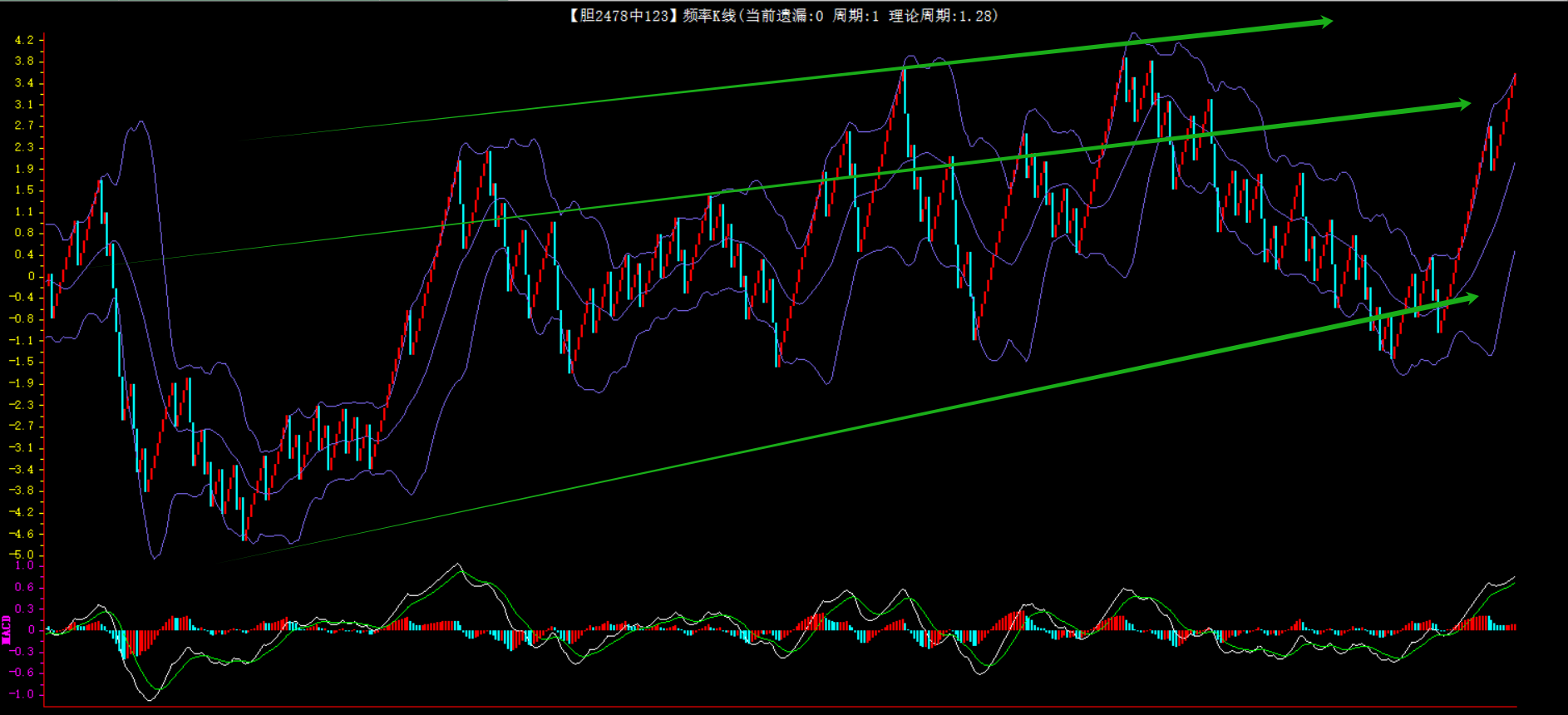Click the 0.6 label on the MACD axis
Screen dimensions: 1568x715
(x=24, y=587)
